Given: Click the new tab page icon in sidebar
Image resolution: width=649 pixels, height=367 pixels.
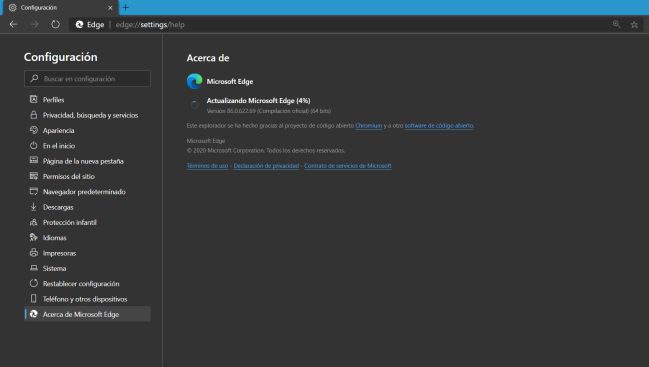Looking at the screenshot, I should click(34, 160).
